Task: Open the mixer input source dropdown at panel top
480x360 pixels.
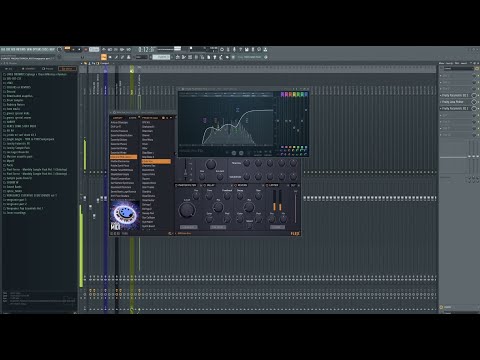Action: 458,68
